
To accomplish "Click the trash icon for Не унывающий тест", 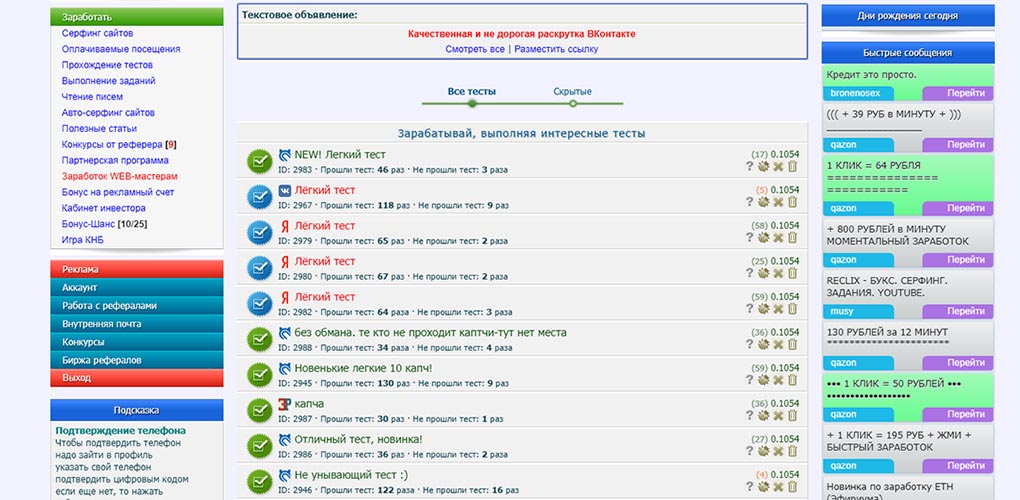I will click(x=792, y=486).
